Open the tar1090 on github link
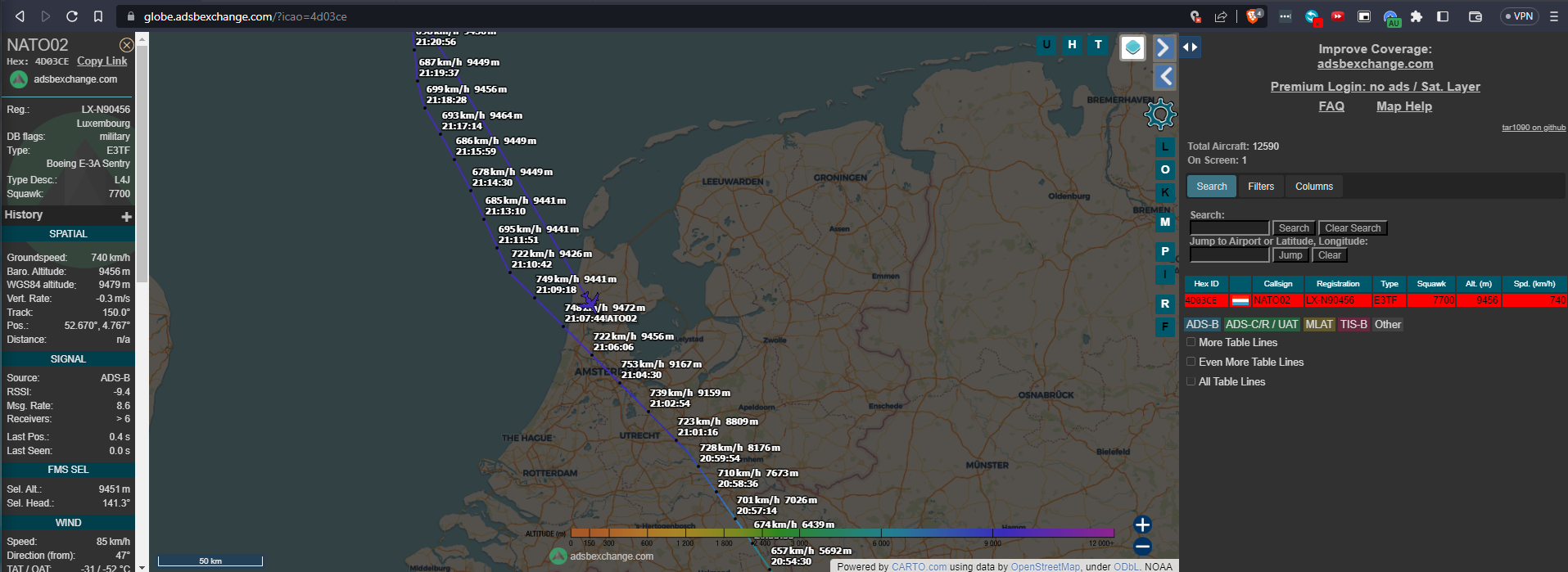1568x572 pixels. [x=1534, y=128]
